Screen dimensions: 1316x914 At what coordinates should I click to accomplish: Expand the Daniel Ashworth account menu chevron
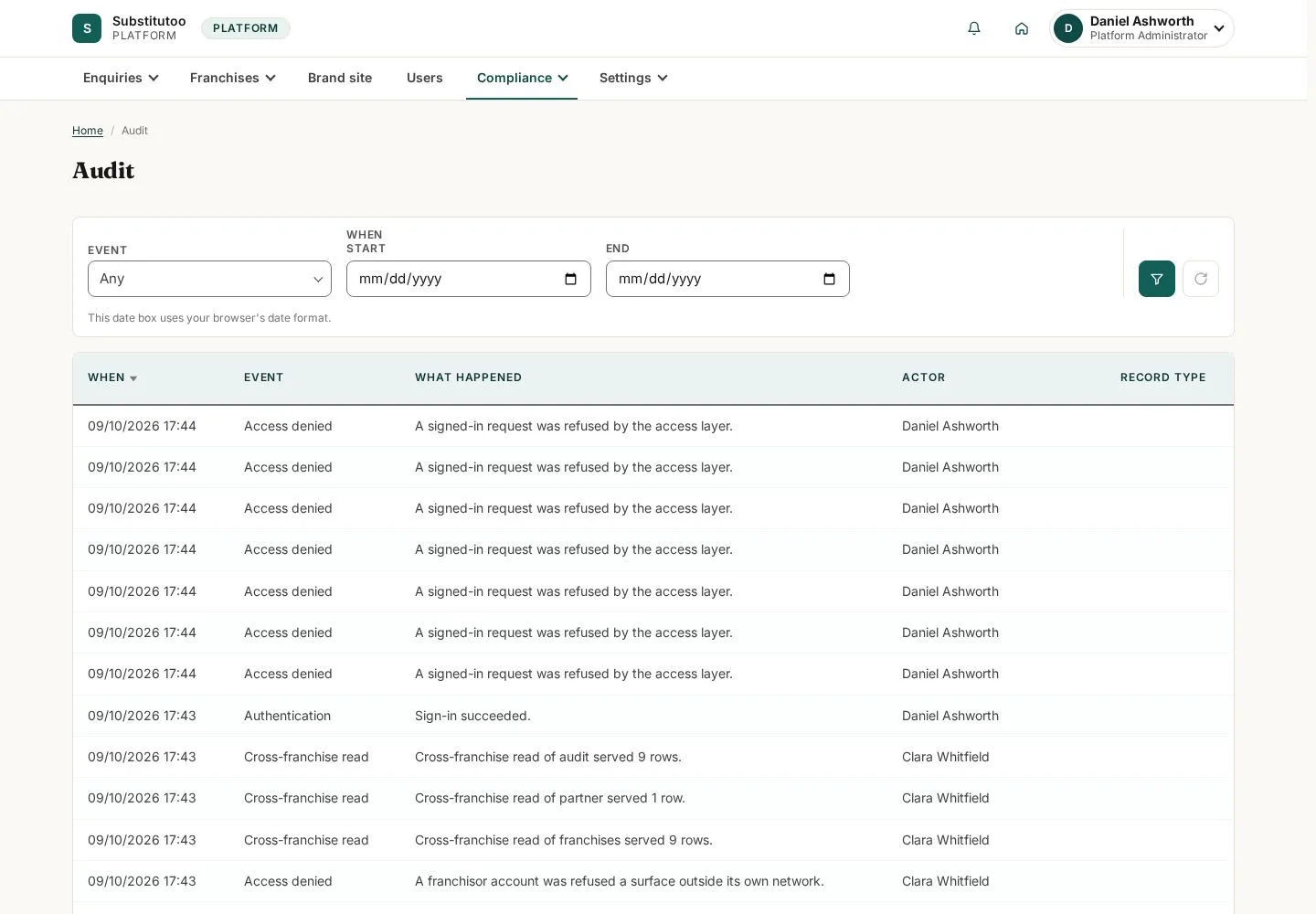pos(1219,28)
